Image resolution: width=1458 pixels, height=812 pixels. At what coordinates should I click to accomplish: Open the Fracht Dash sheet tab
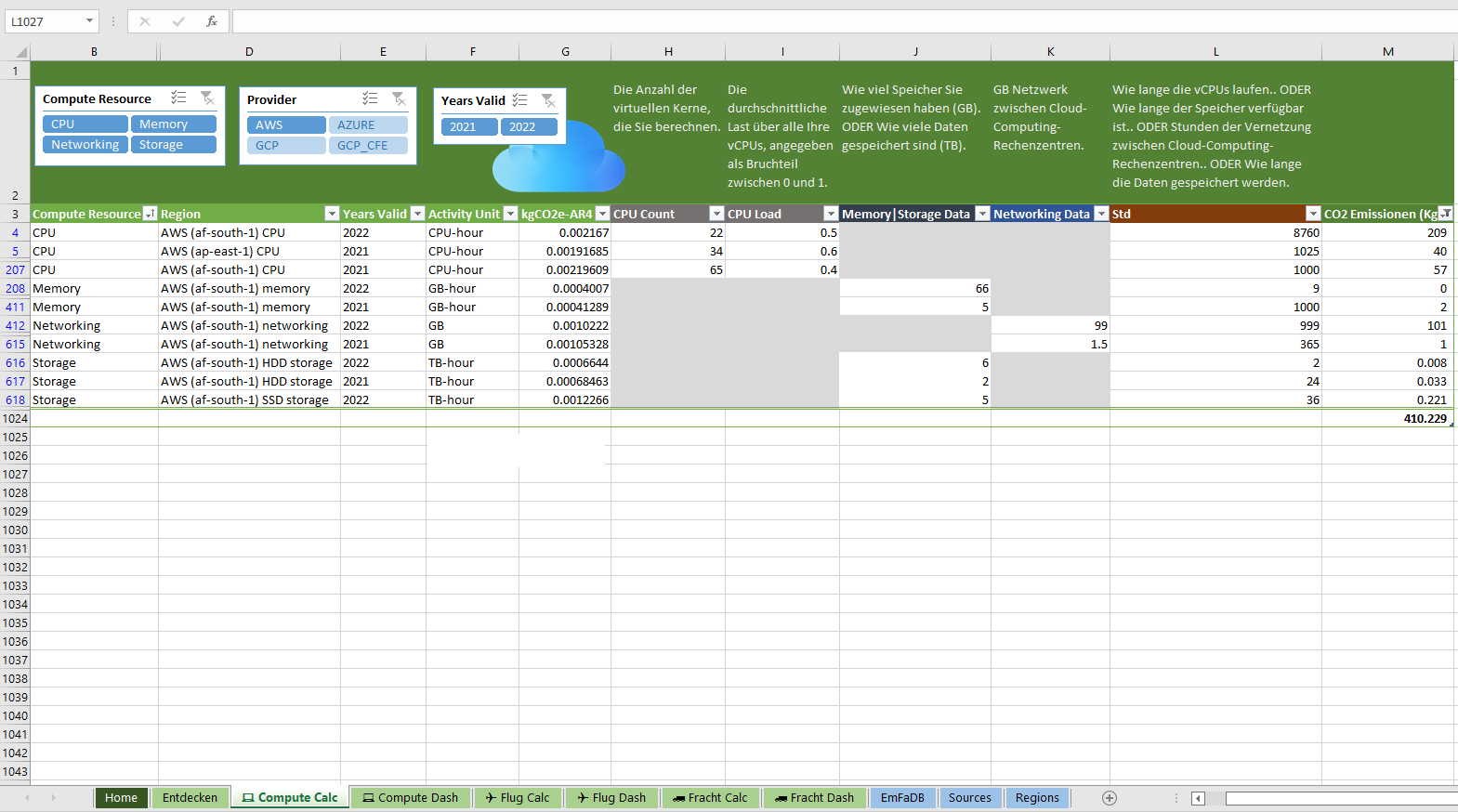(x=814, y=798)
